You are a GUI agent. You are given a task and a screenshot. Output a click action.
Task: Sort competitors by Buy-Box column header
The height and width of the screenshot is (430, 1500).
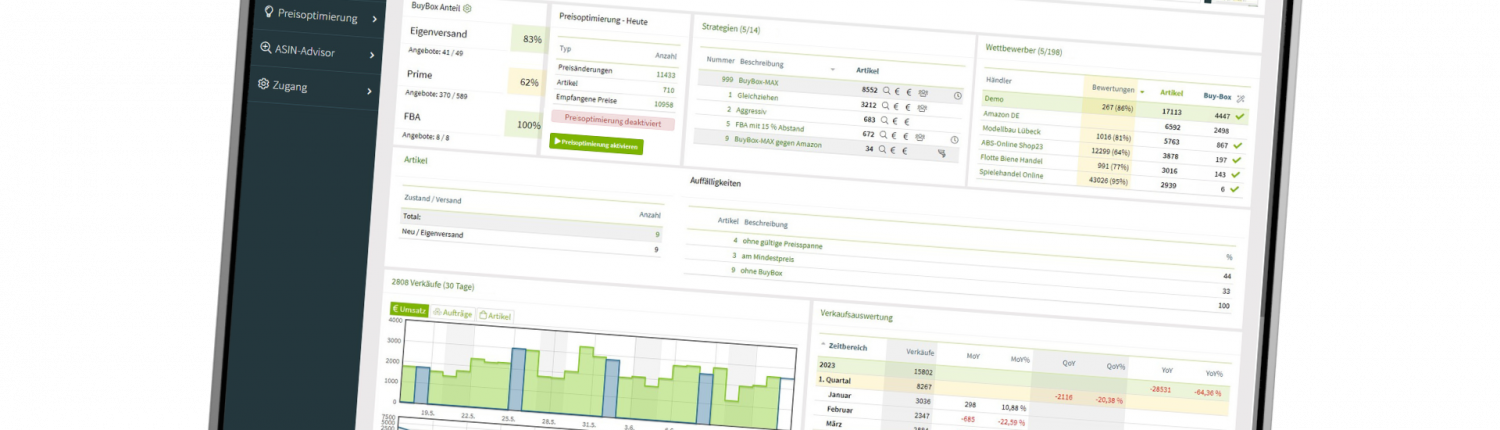click(1217, 97)
